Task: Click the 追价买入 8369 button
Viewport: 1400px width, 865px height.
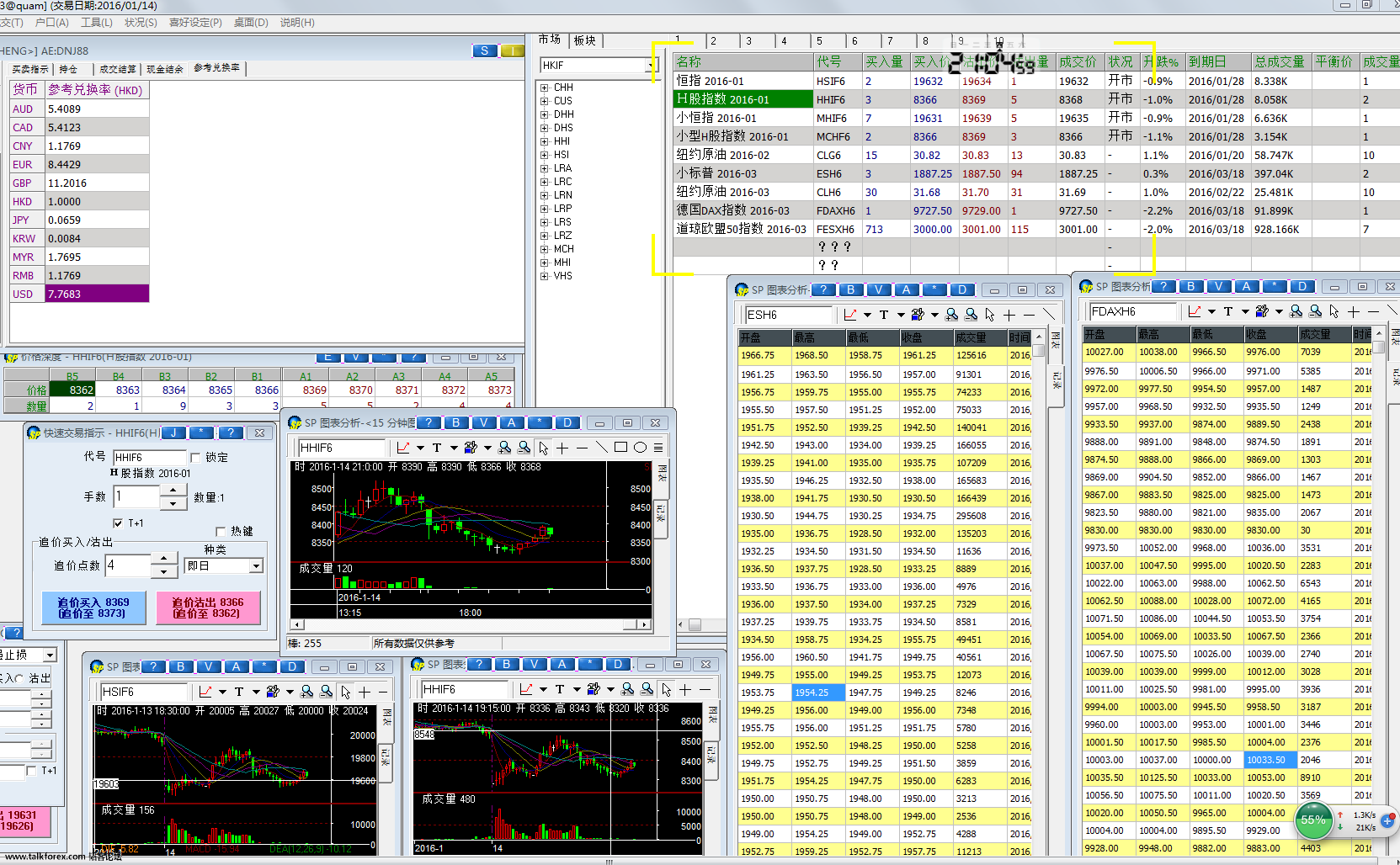Action: 93,608
